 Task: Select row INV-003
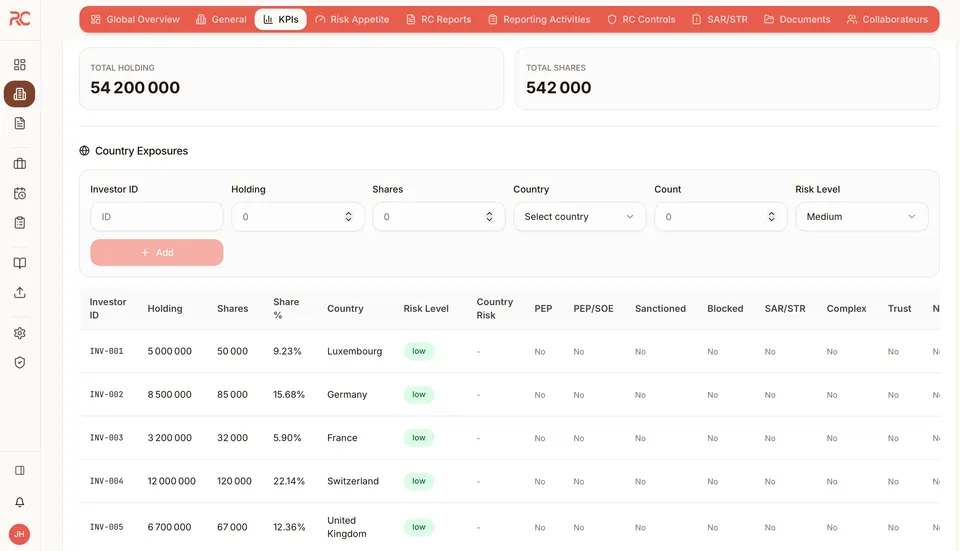(509, 438)
